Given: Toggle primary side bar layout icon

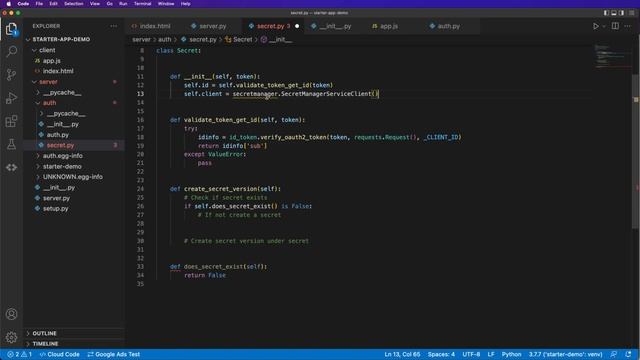Looking at the screenshot, I should click(x=606, y=13).
